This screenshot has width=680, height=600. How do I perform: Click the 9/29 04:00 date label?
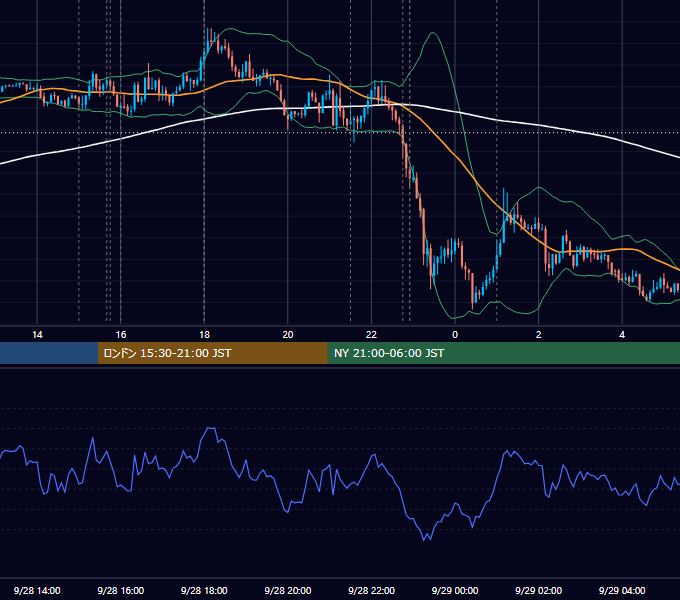tap(622, 590)
